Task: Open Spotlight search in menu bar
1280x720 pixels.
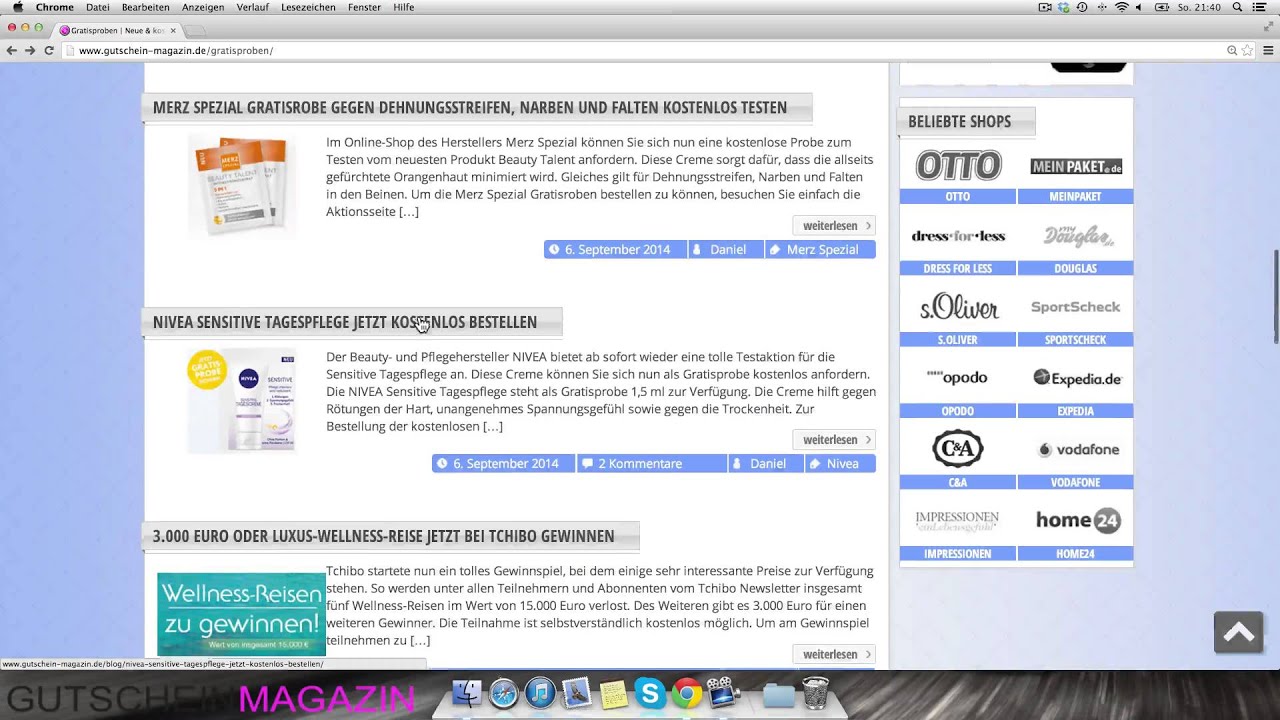Action: [x=1238, y=7]
